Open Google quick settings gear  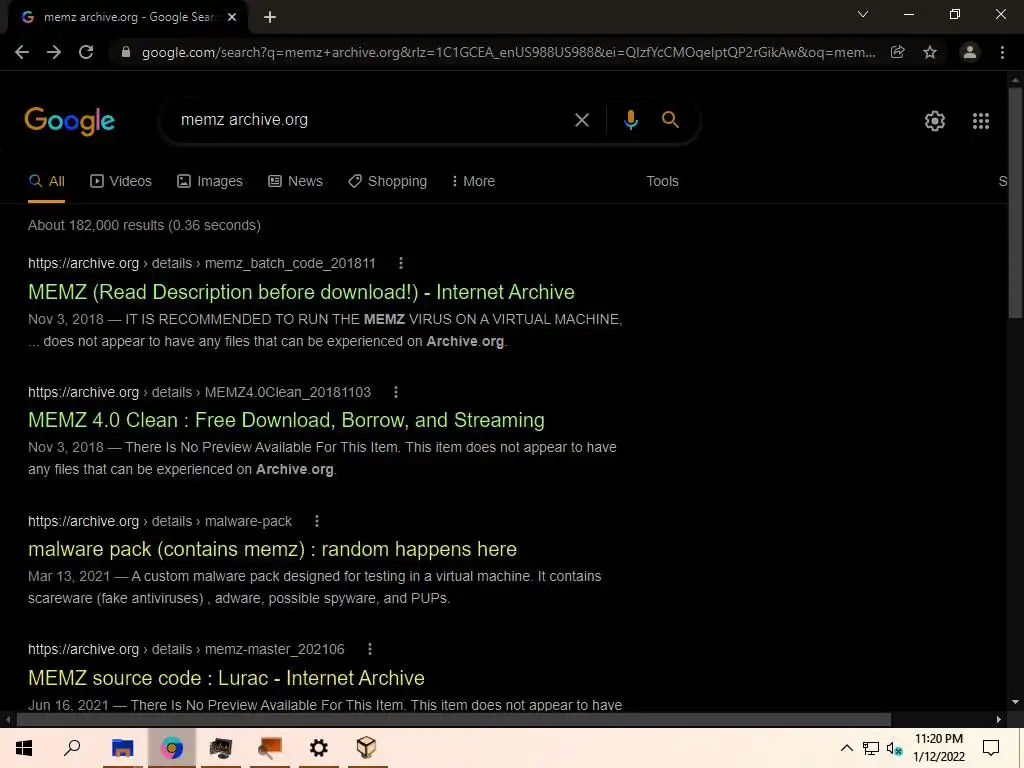[935, 121]
